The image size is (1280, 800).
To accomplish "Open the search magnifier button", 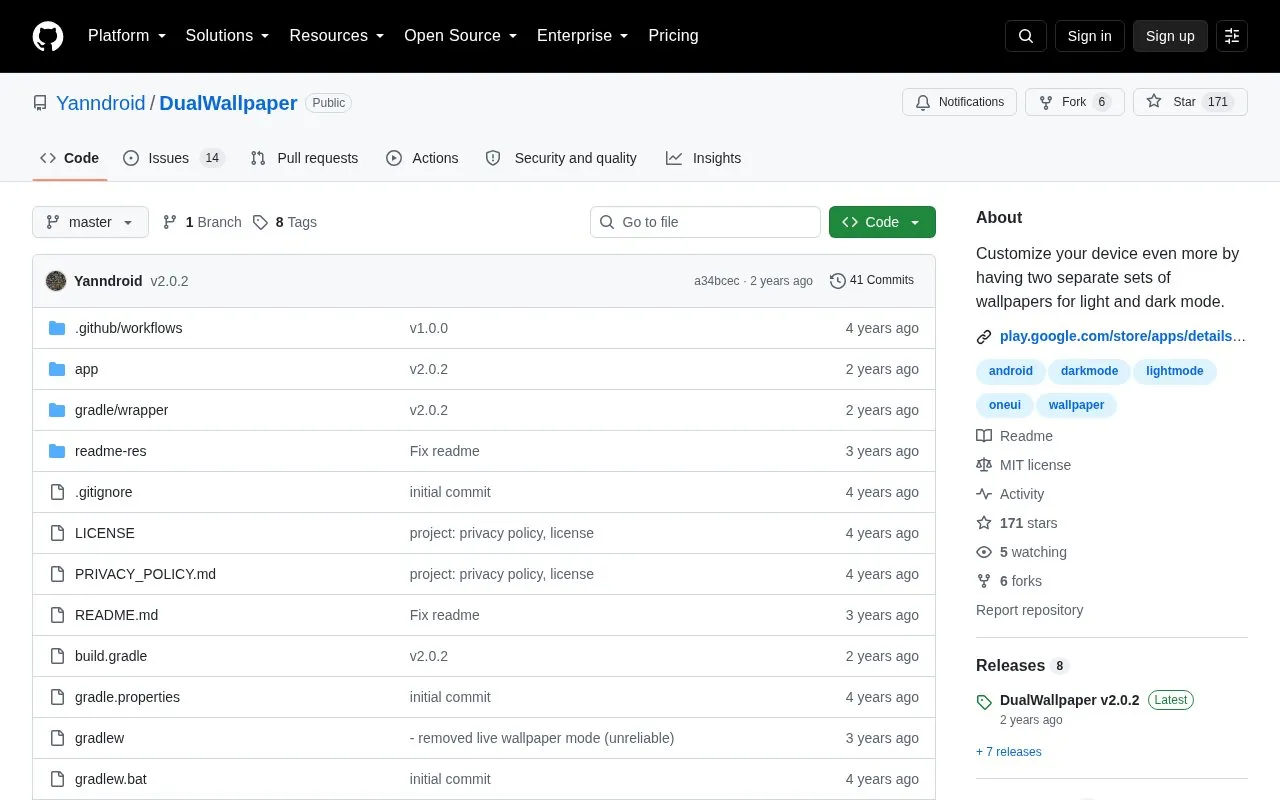I will 1026,36.
